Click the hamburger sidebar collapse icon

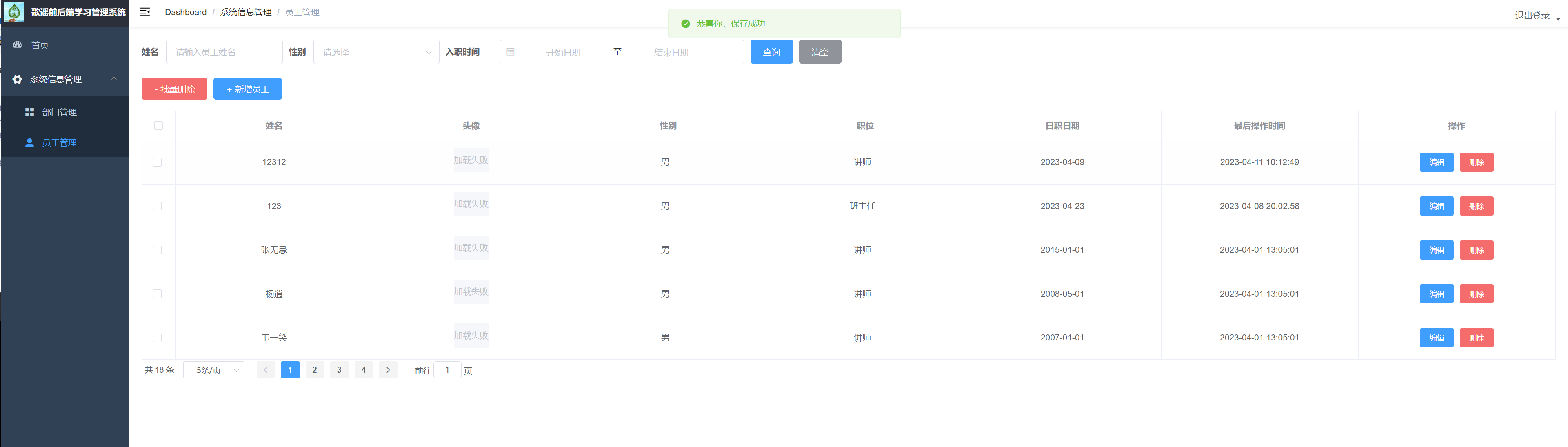(x=145, y=12)
